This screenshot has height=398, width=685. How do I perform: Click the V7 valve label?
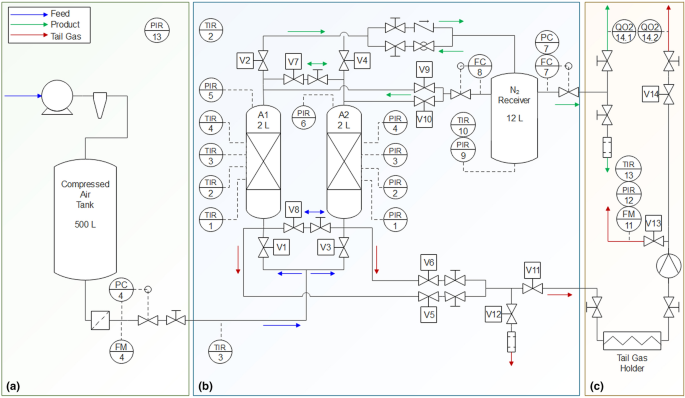[294, 62]
